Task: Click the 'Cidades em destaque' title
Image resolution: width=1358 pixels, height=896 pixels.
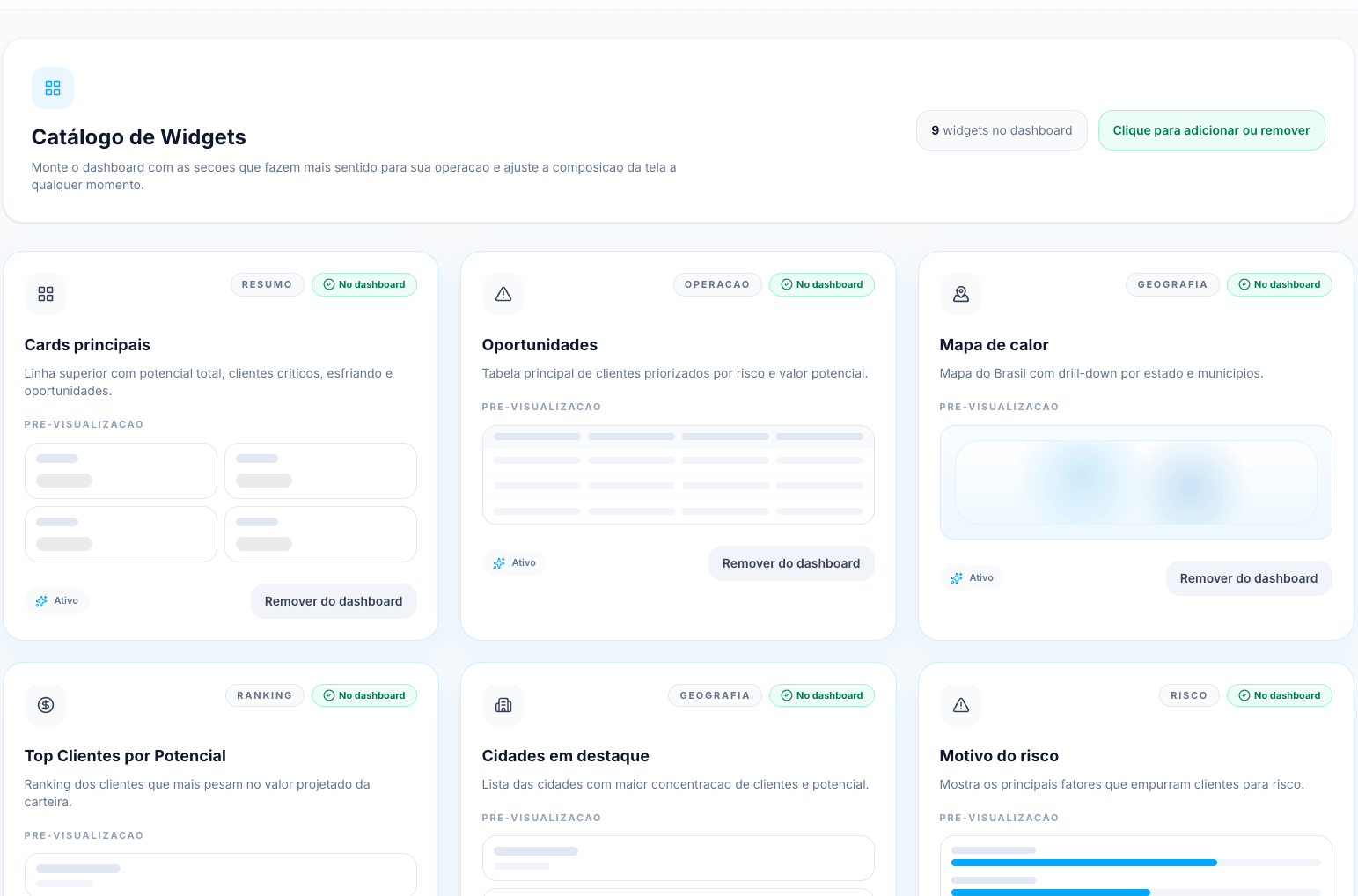Action: tap(565, 756)
